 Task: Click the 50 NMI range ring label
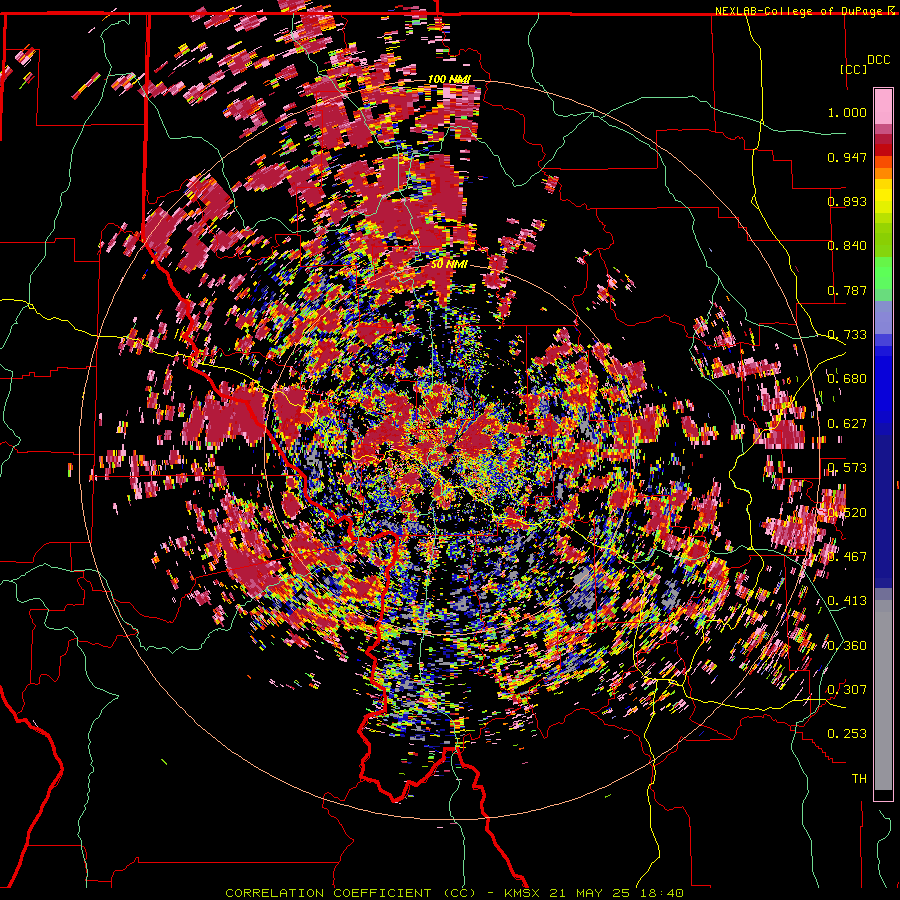[x=449, y=265]
